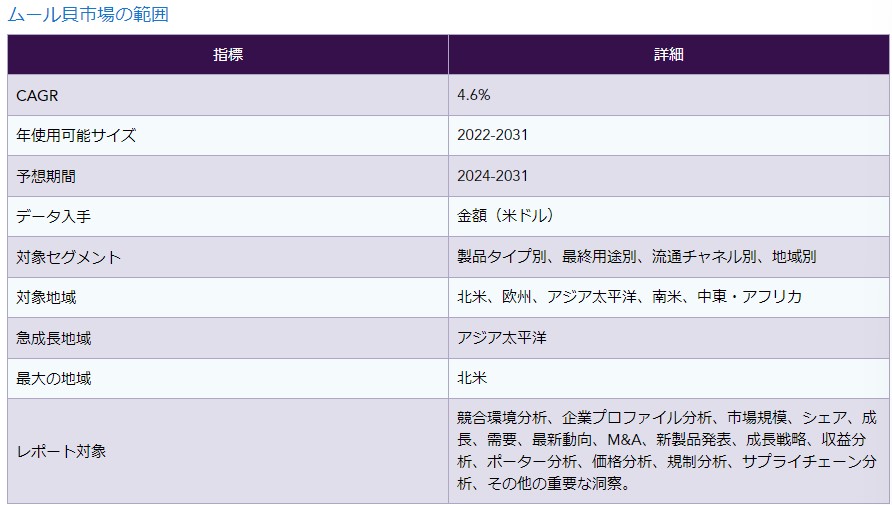Select the データ入手 row label
Image resolution: width=892 pixels, height=505 pixels.
[53, 216]
